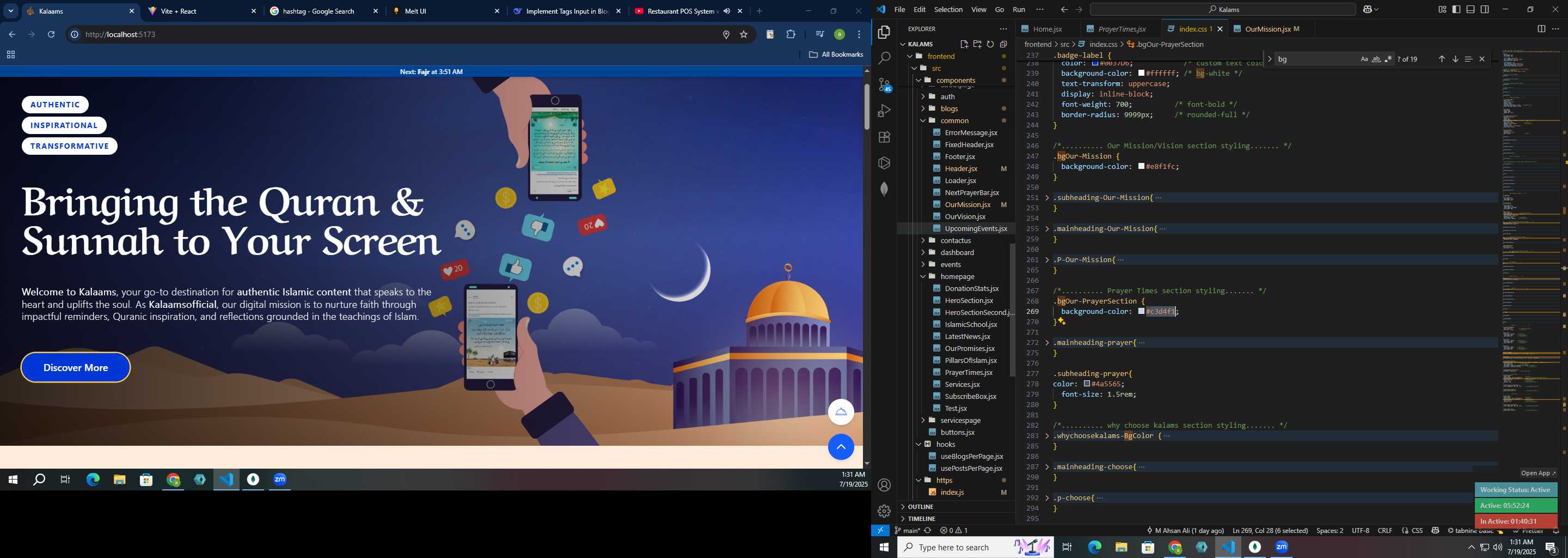Bookmark this page star in Chrome

point(744,35)
